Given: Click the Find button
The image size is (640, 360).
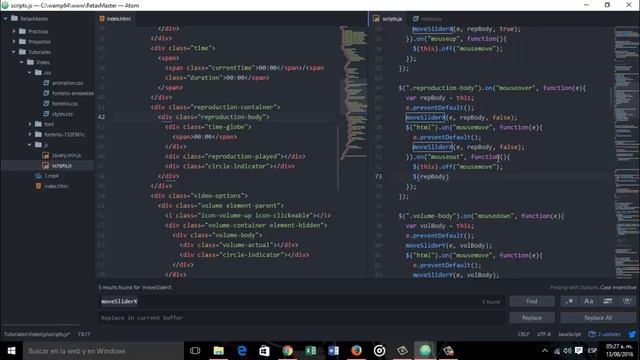Looking at the screenshot, I should pos(532,301).
